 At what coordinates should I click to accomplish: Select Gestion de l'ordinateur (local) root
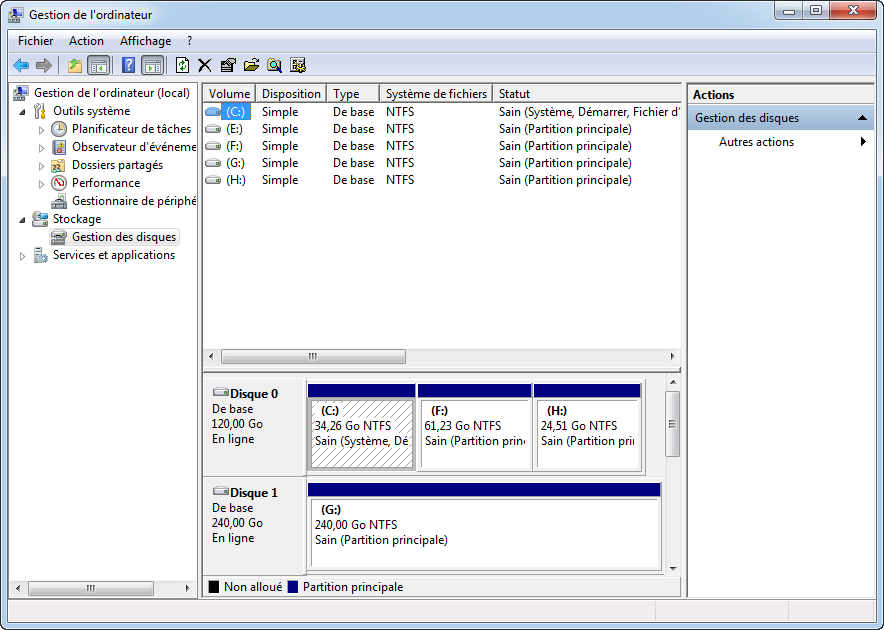pyautogui.click(x=112, y=93)
